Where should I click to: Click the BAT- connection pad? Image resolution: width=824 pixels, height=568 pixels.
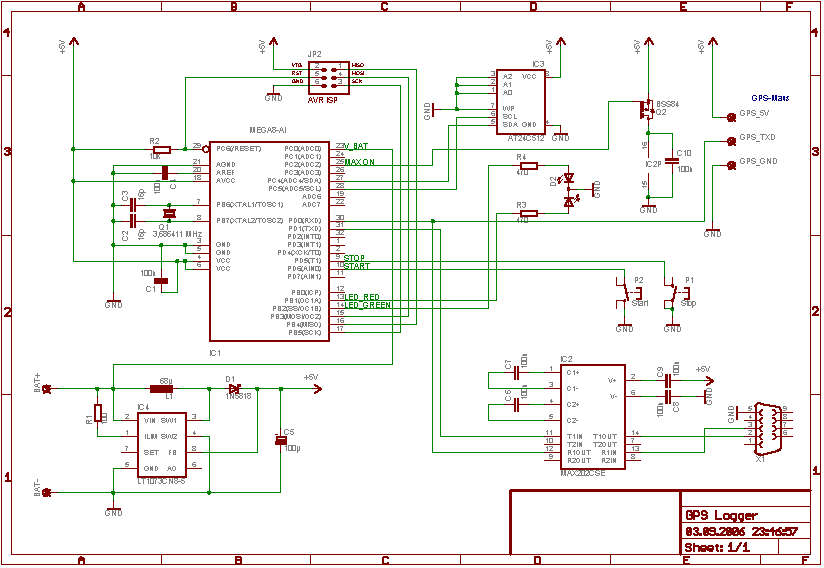point(47,493)
